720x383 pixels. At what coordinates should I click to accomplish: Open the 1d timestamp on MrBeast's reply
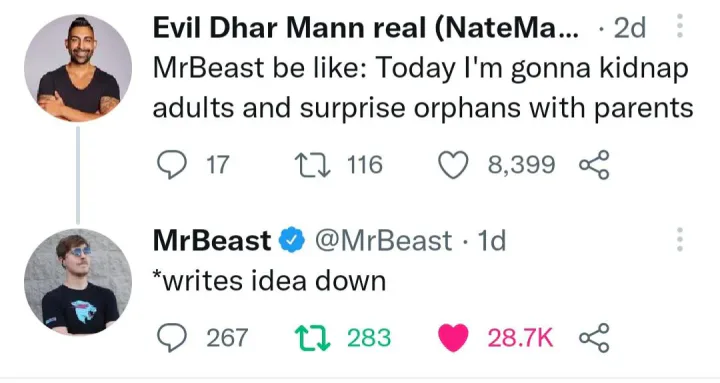(x=491, y=241)
